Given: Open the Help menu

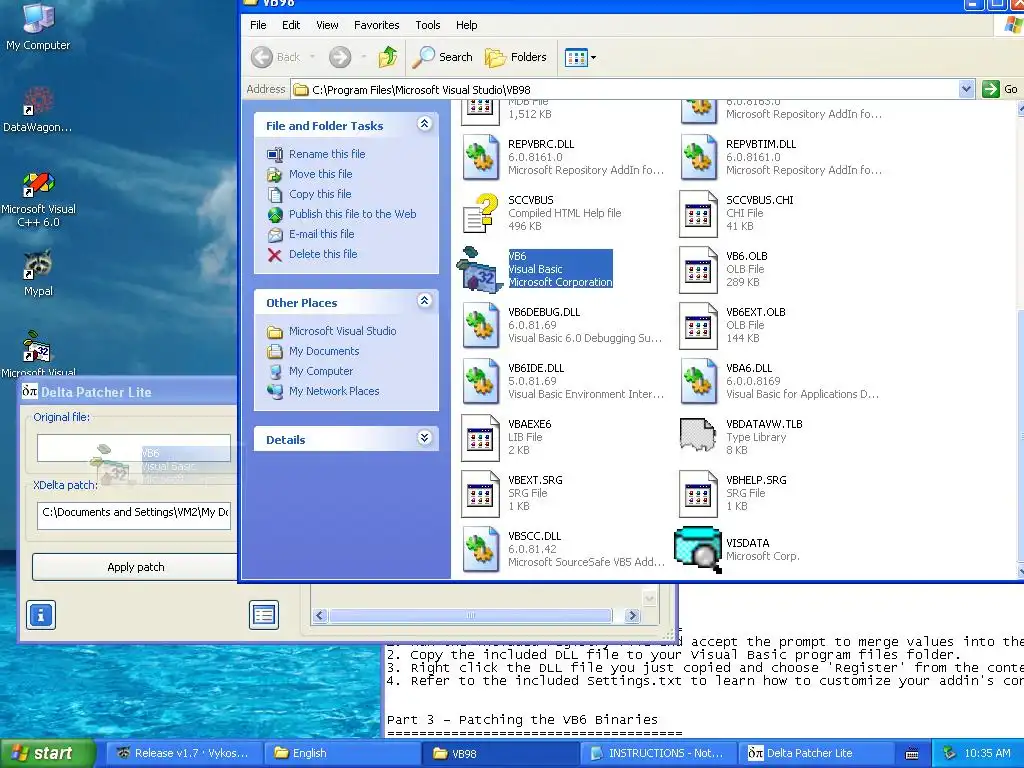Looking at the screenshot, I should click(x=466, y=25).
